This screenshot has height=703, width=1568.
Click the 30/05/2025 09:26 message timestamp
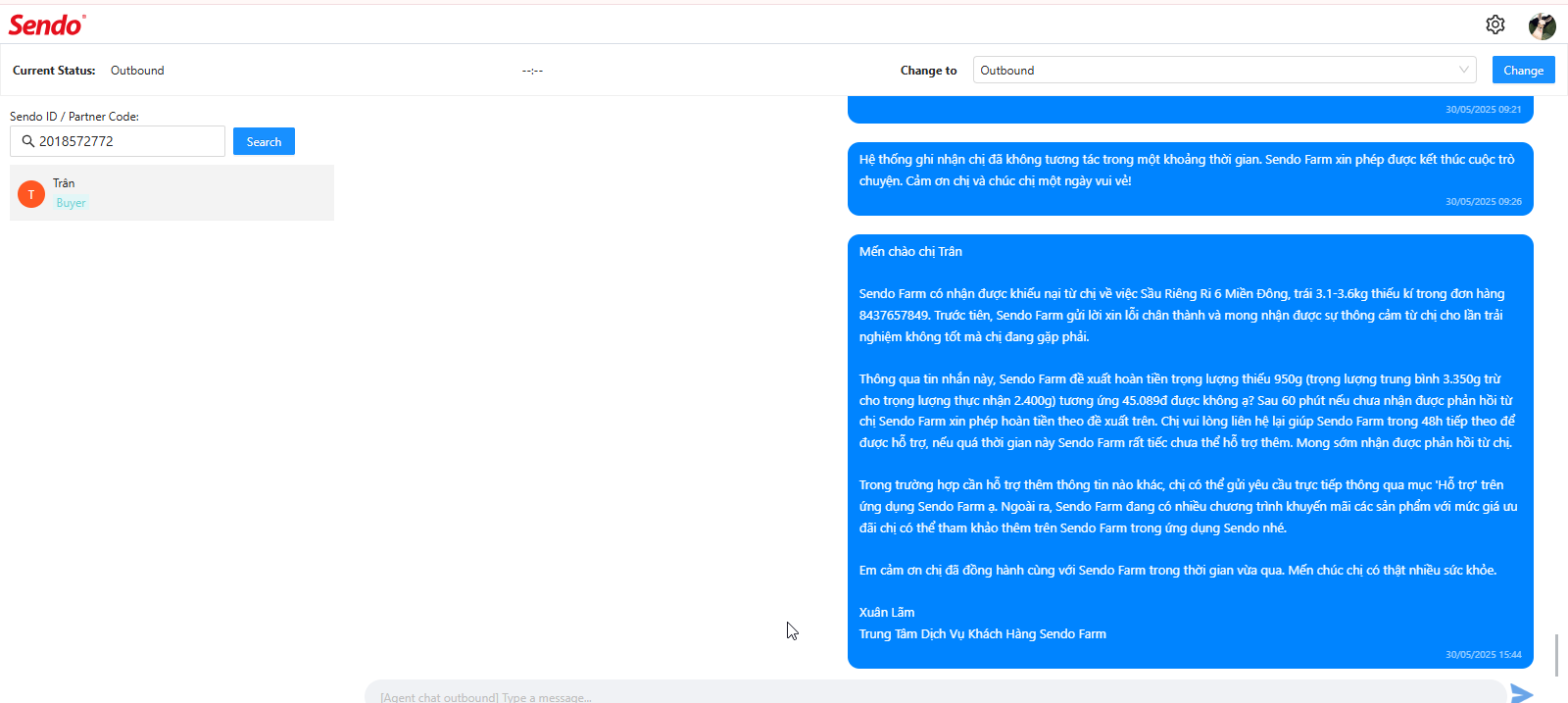(x=1483, y=201)
